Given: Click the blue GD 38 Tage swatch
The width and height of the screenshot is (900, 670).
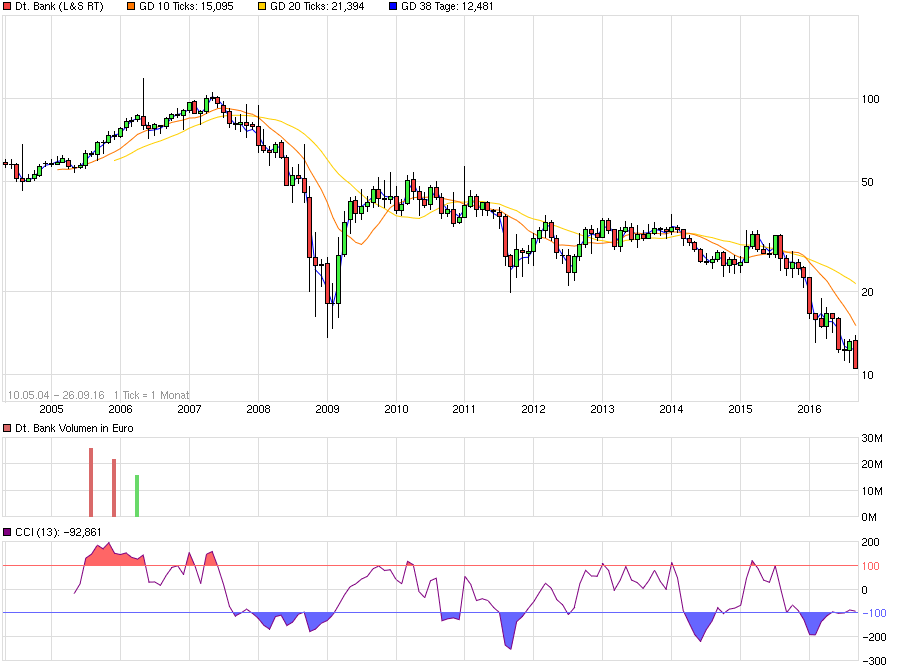Looking at the screenshot, I should (x=393, y=7).
